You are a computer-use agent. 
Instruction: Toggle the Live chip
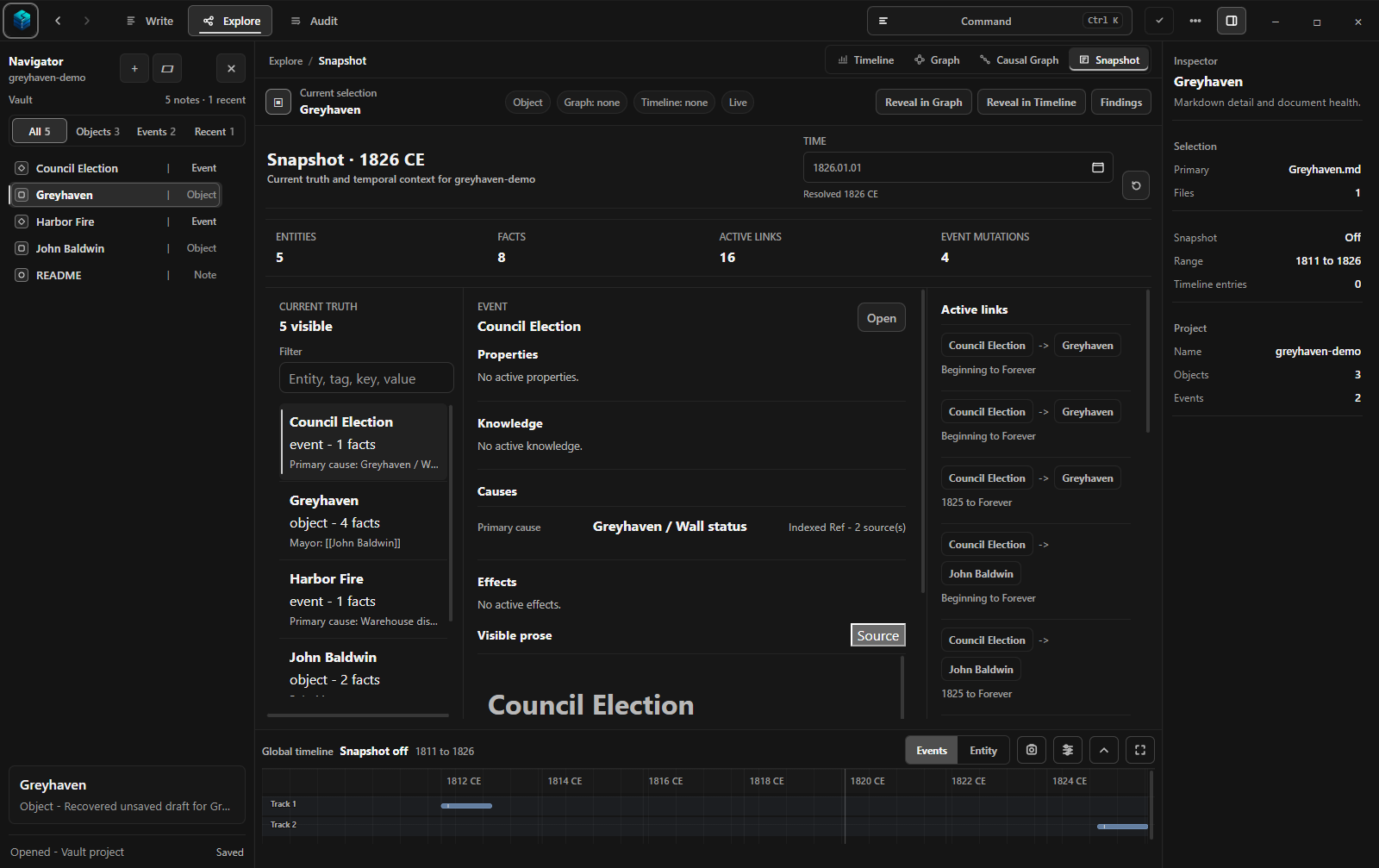[738, 102]
